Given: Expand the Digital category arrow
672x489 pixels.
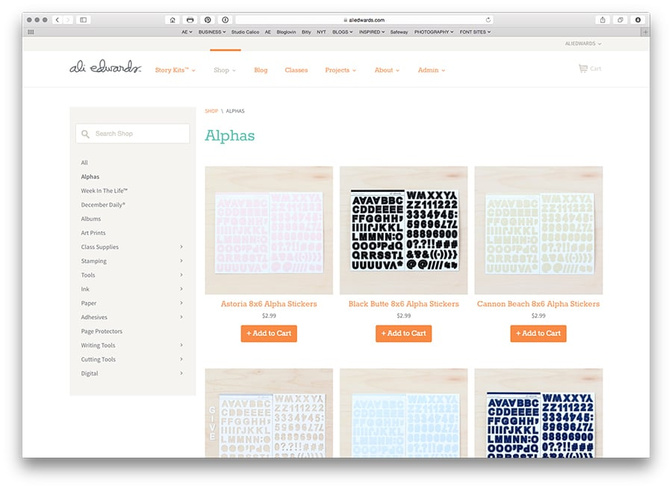Looking at the screenshot, I should (181, 373).
